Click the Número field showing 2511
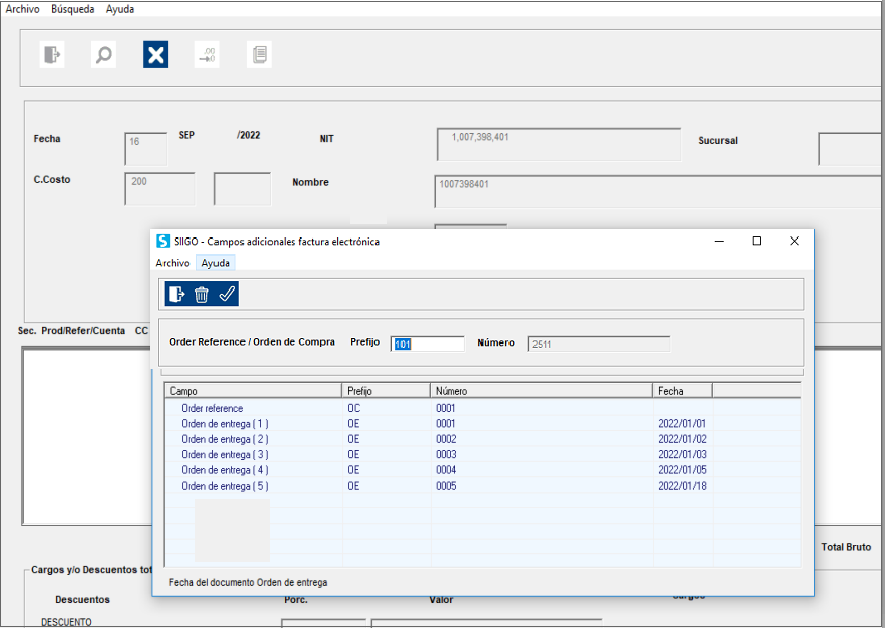885x628 pixels. pyautogui.click(x=598, y=344)
